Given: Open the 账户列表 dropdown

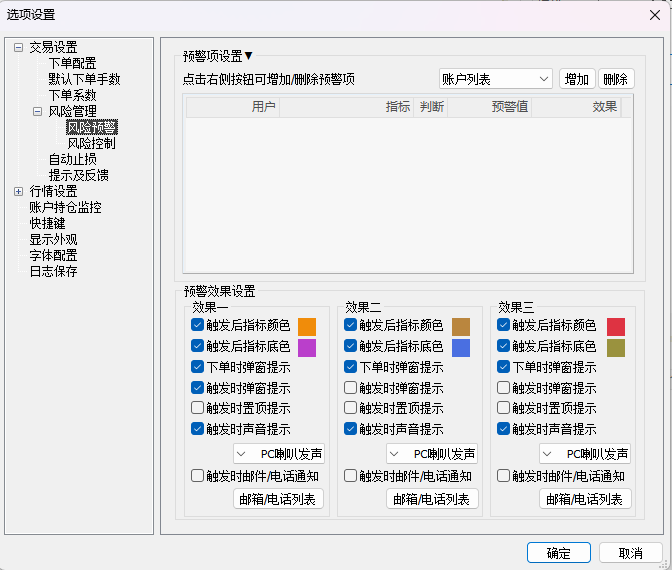Looking at the screenshot, I should (496, 79).
